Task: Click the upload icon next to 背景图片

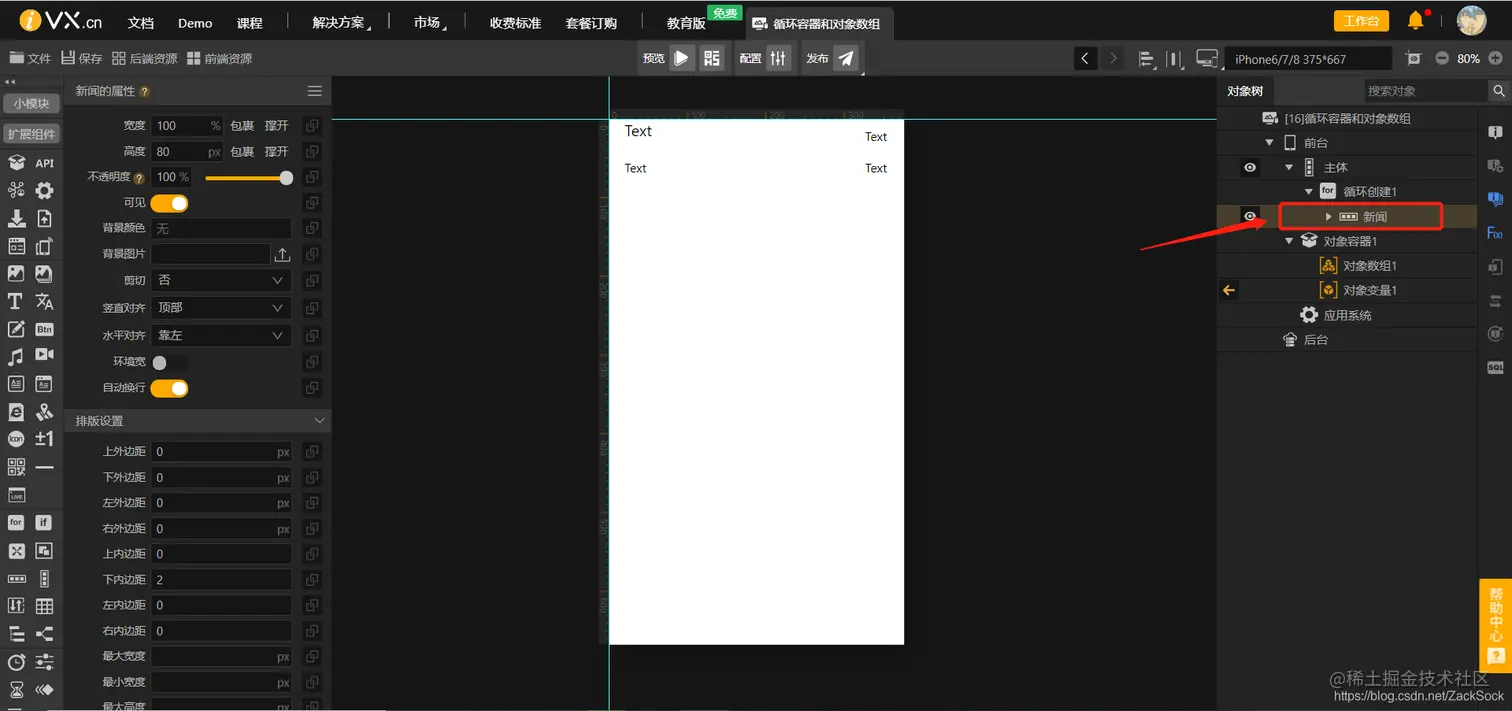Action: point(282,255)
